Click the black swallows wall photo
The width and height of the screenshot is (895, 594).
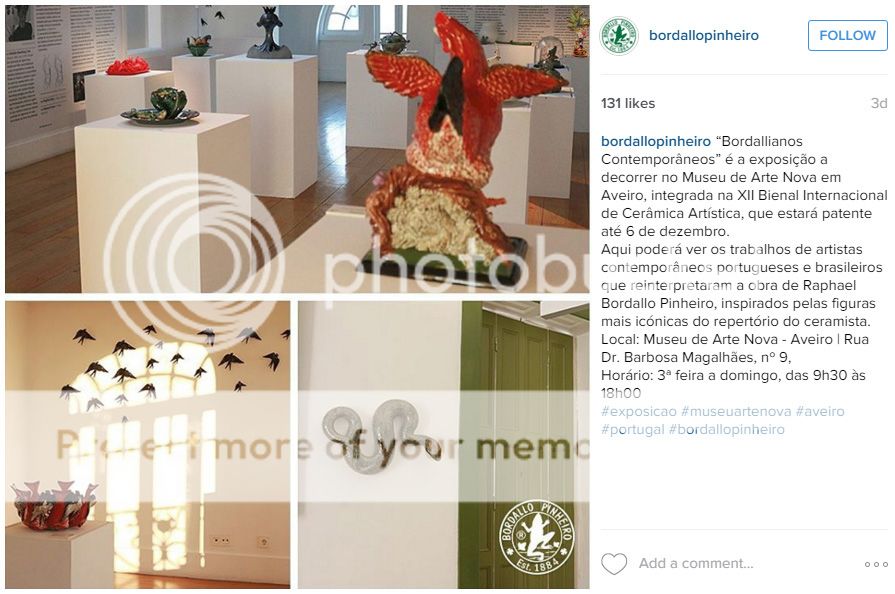click(148, 445)
